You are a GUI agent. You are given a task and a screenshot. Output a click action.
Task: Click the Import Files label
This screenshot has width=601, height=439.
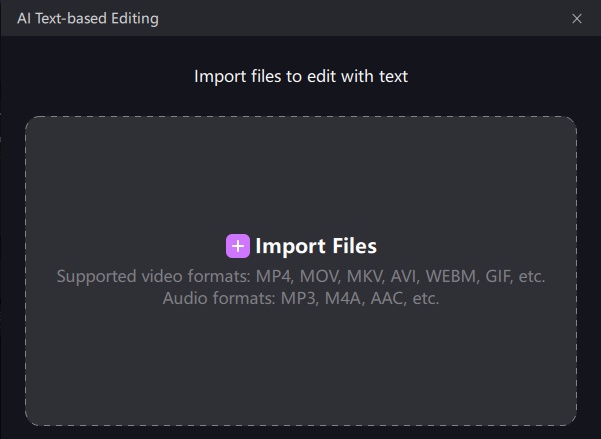coord(316,246)
